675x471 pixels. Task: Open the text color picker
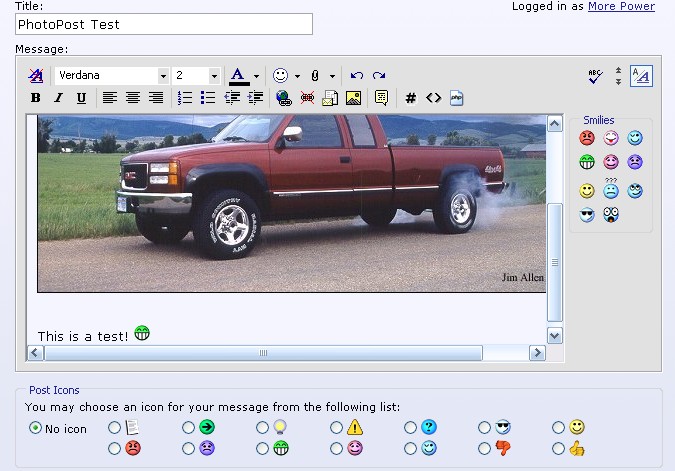point(256,76)
